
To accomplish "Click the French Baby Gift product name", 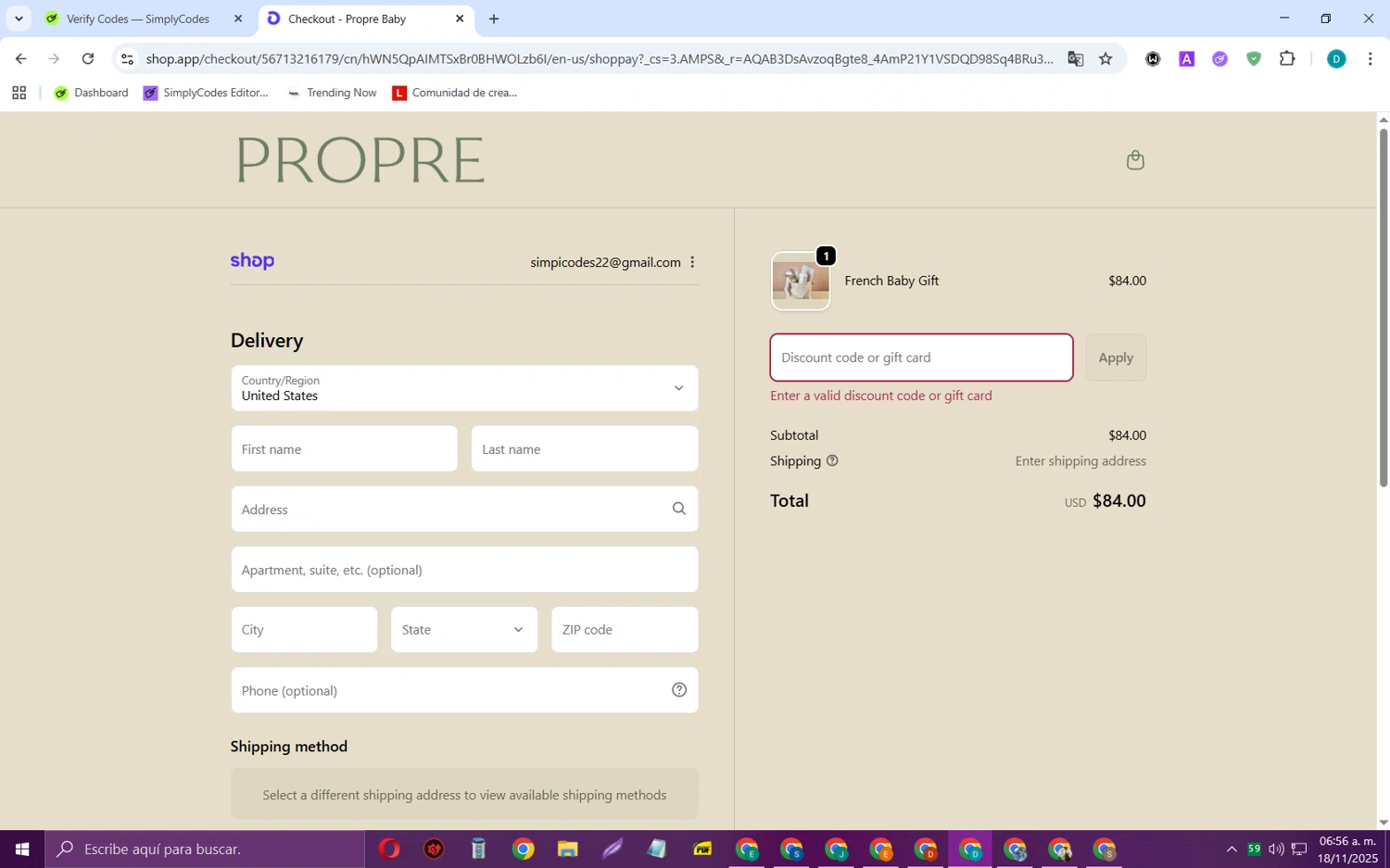I will pos(891,281).
